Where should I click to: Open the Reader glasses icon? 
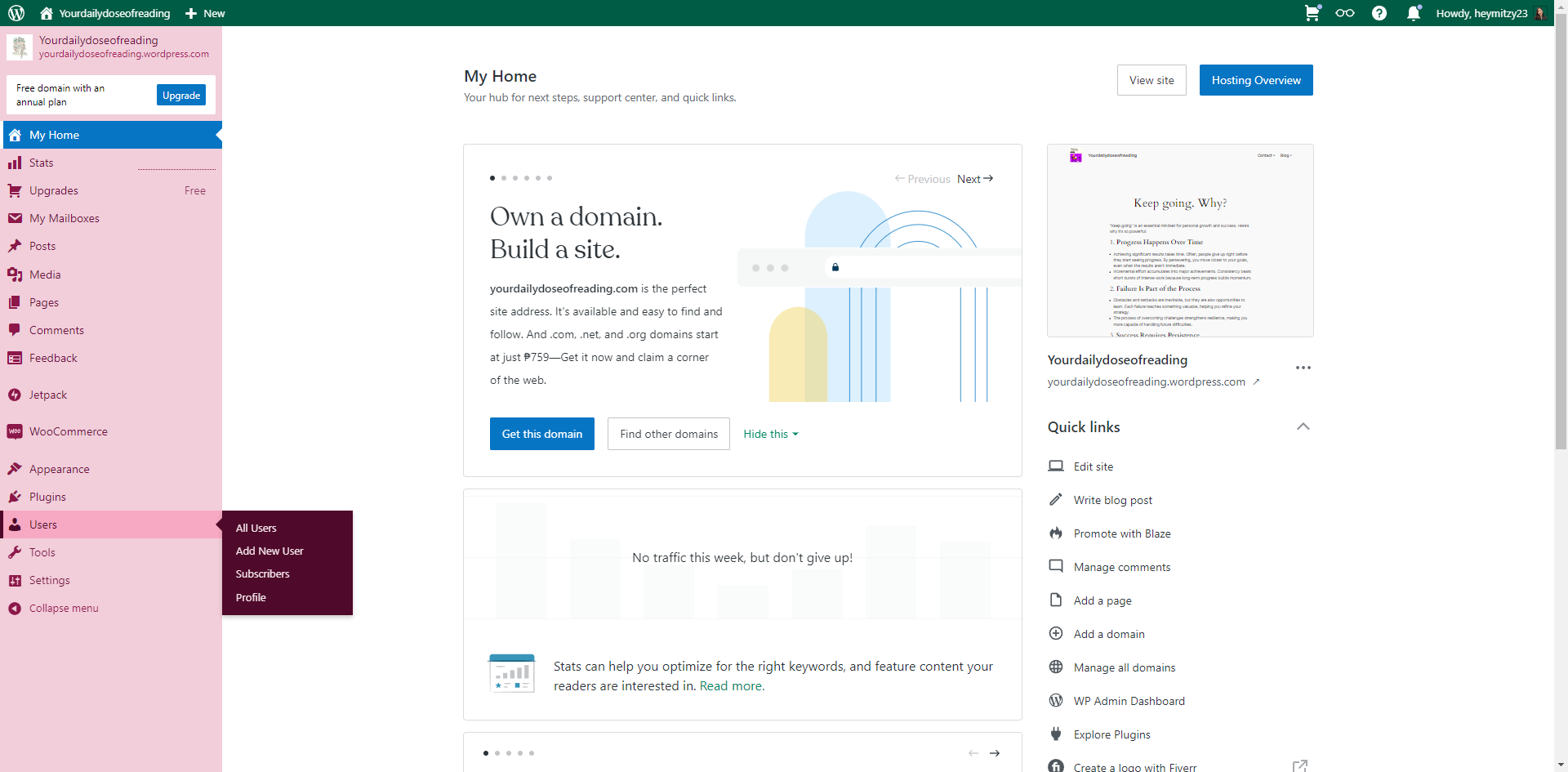(1345, 13)
